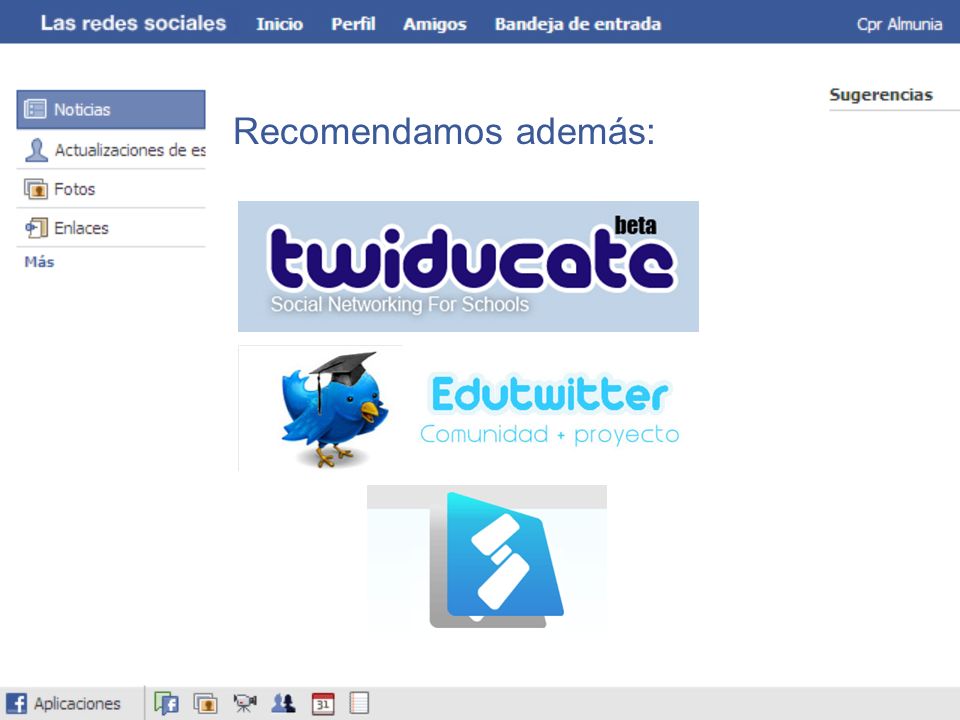Click Social Networking For Schools tagline

(400, 304)
